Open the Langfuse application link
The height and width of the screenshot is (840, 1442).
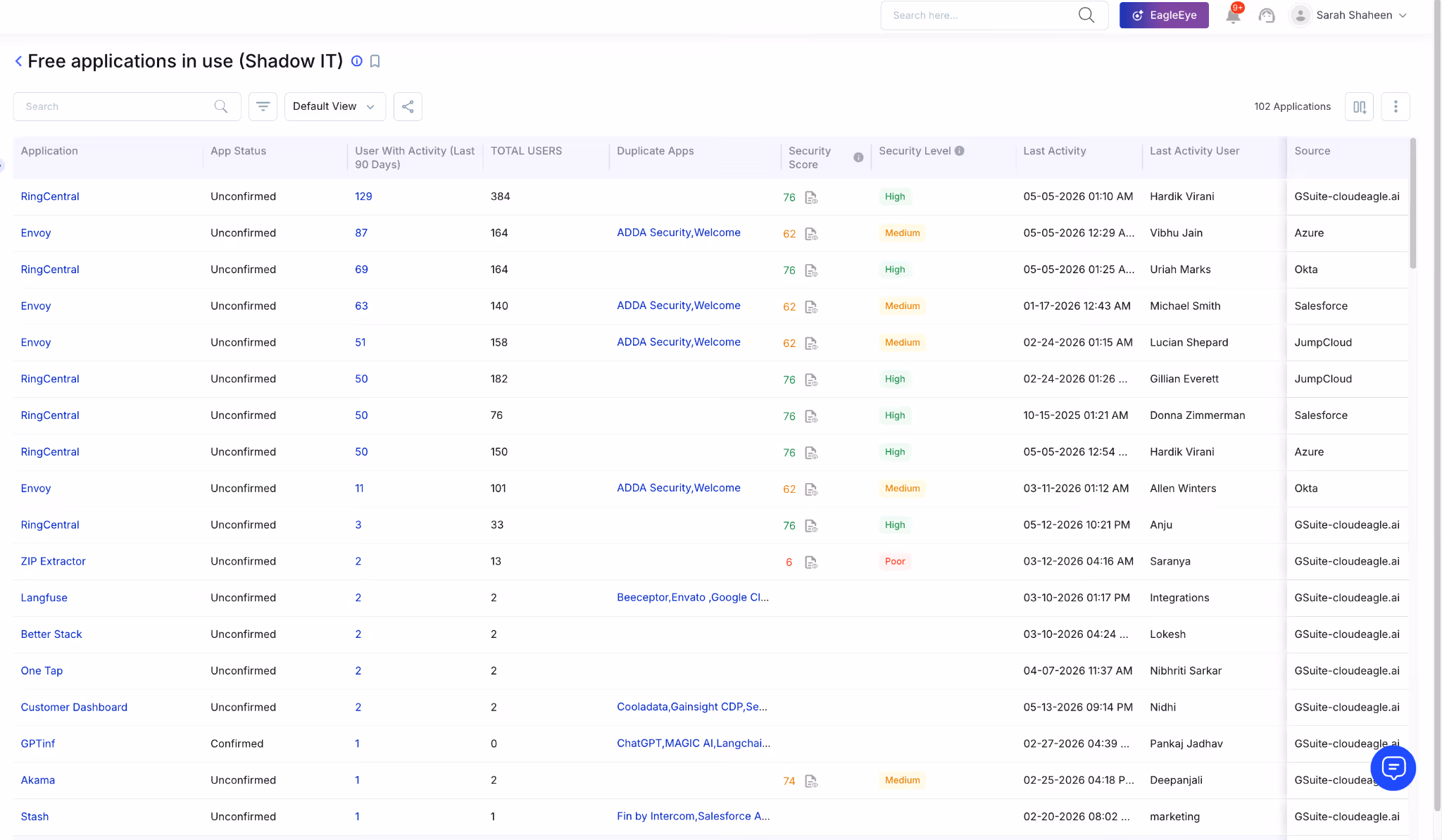click(44, 598)
